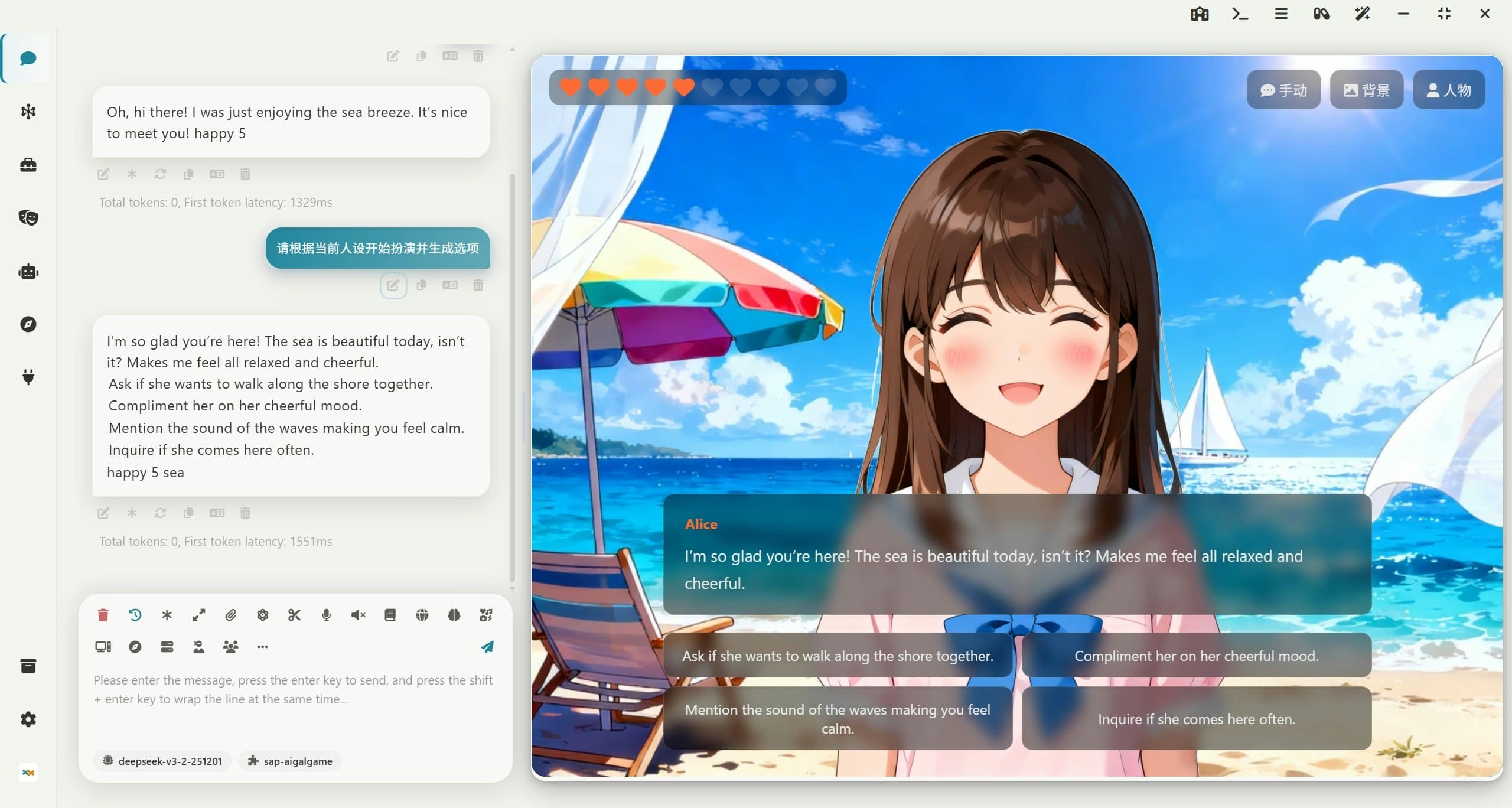The image size is (1512, 808).
Task: Open the theater masks icon in sidebar
Action: [28, 218]
